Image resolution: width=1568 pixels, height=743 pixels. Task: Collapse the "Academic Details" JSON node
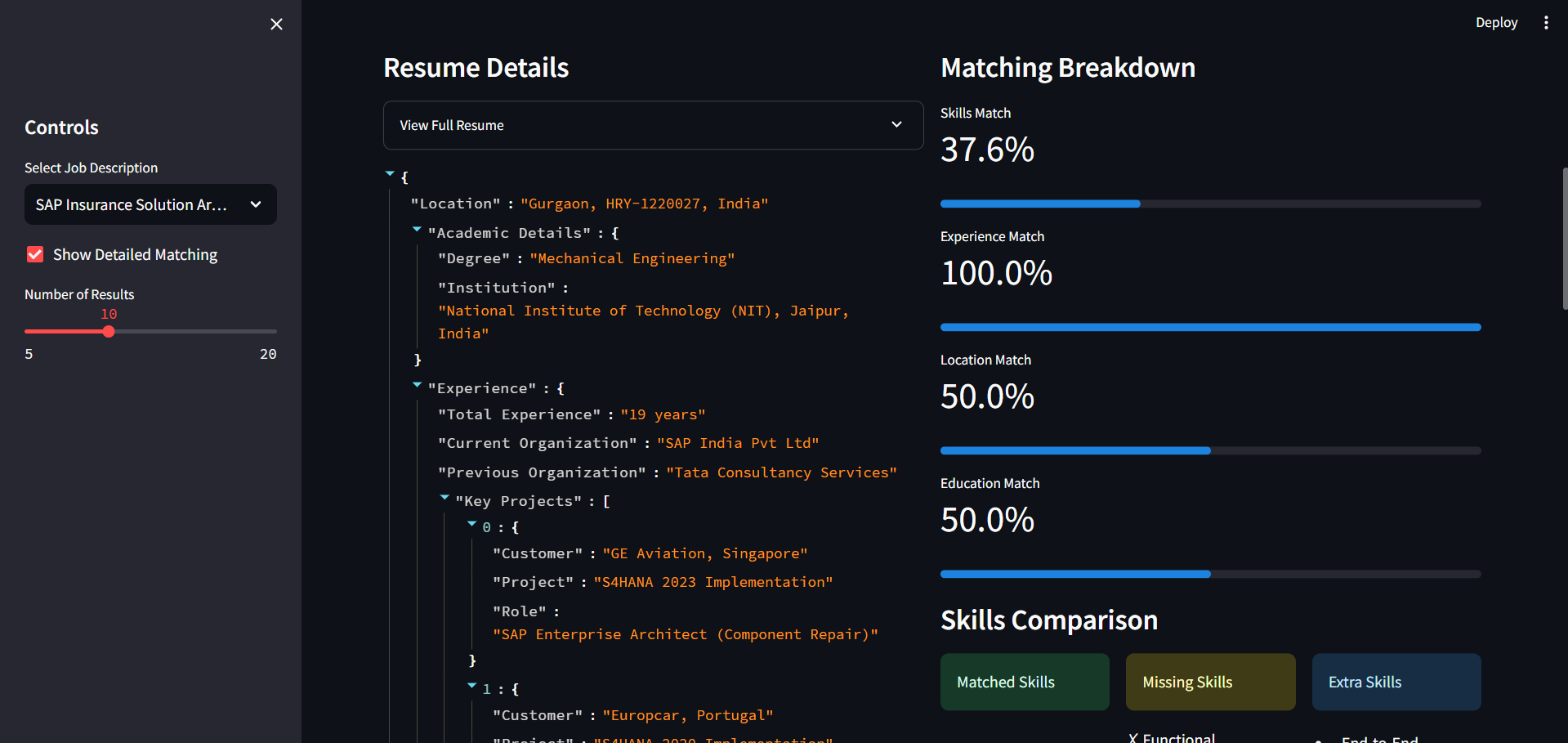pyautogui.click(x=417, y=230)
